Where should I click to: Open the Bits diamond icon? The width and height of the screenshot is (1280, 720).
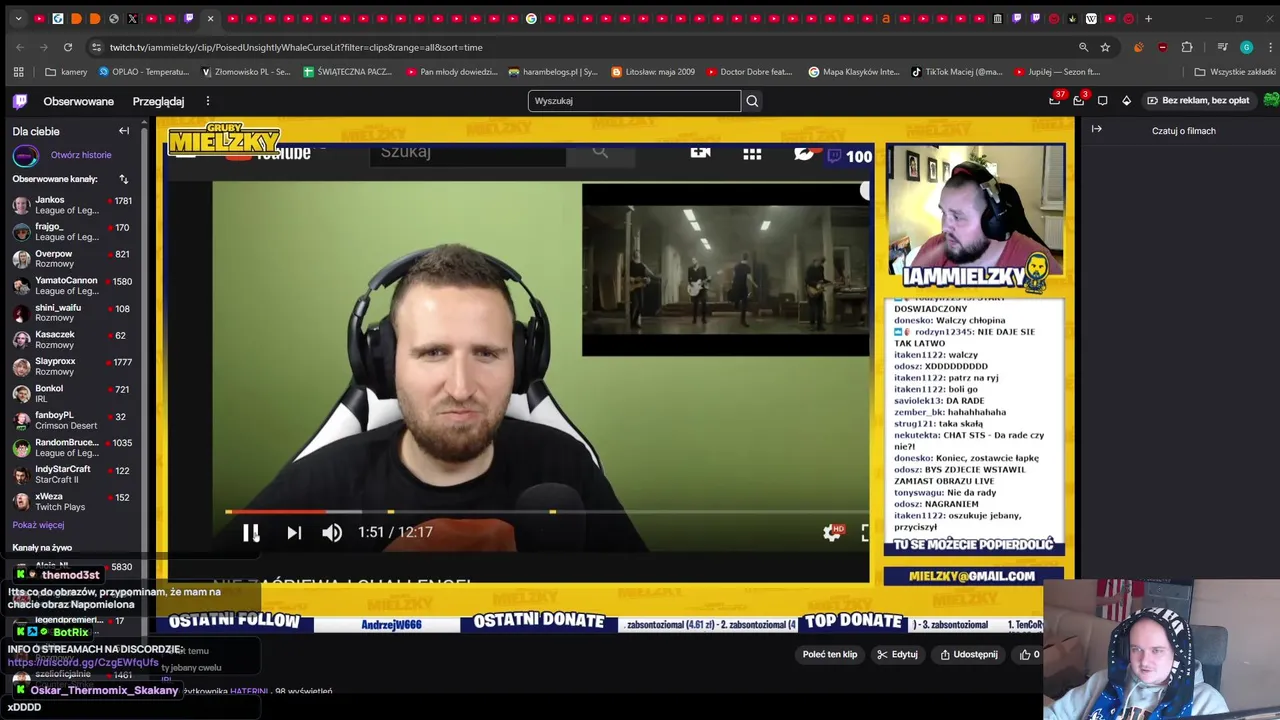(1126, 101)
